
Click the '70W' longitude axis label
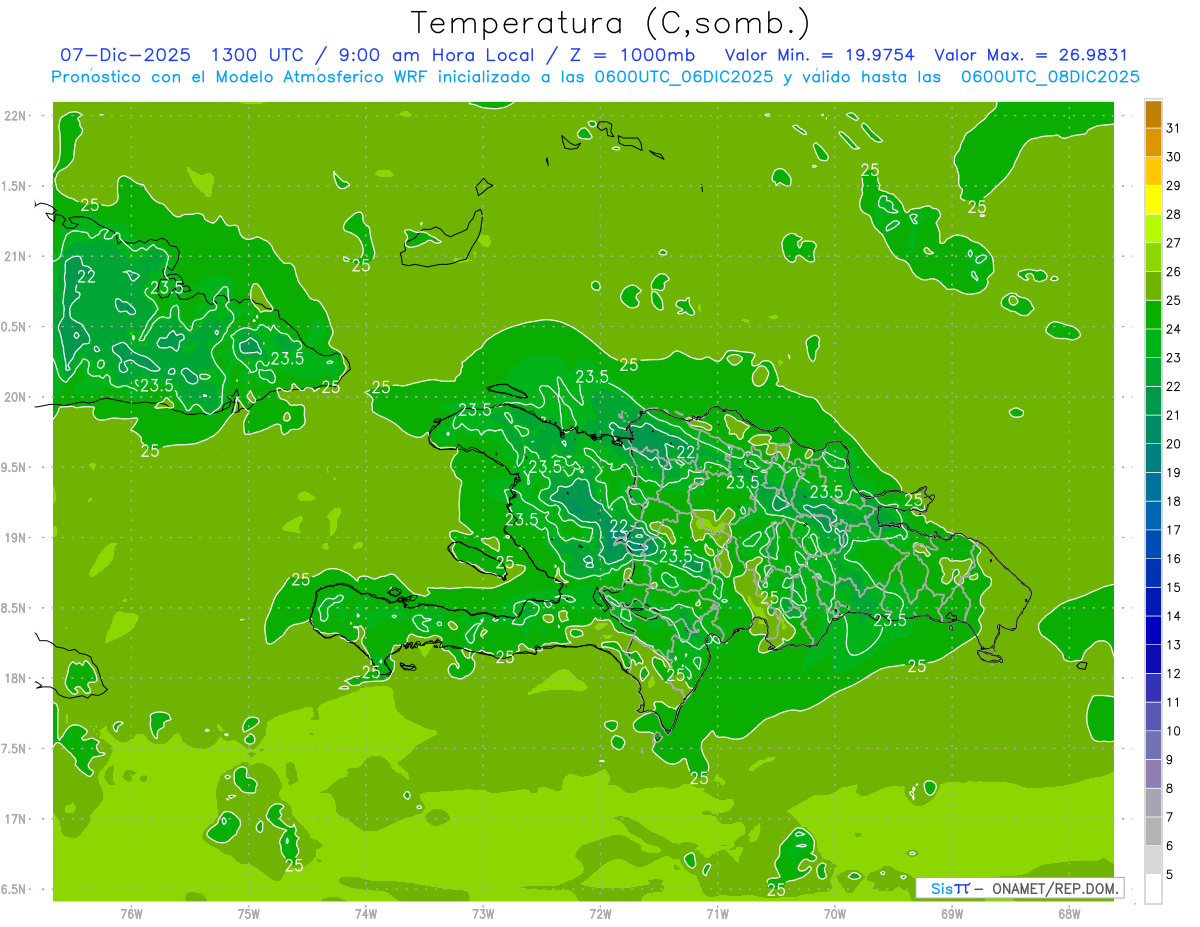coord(835,913)
